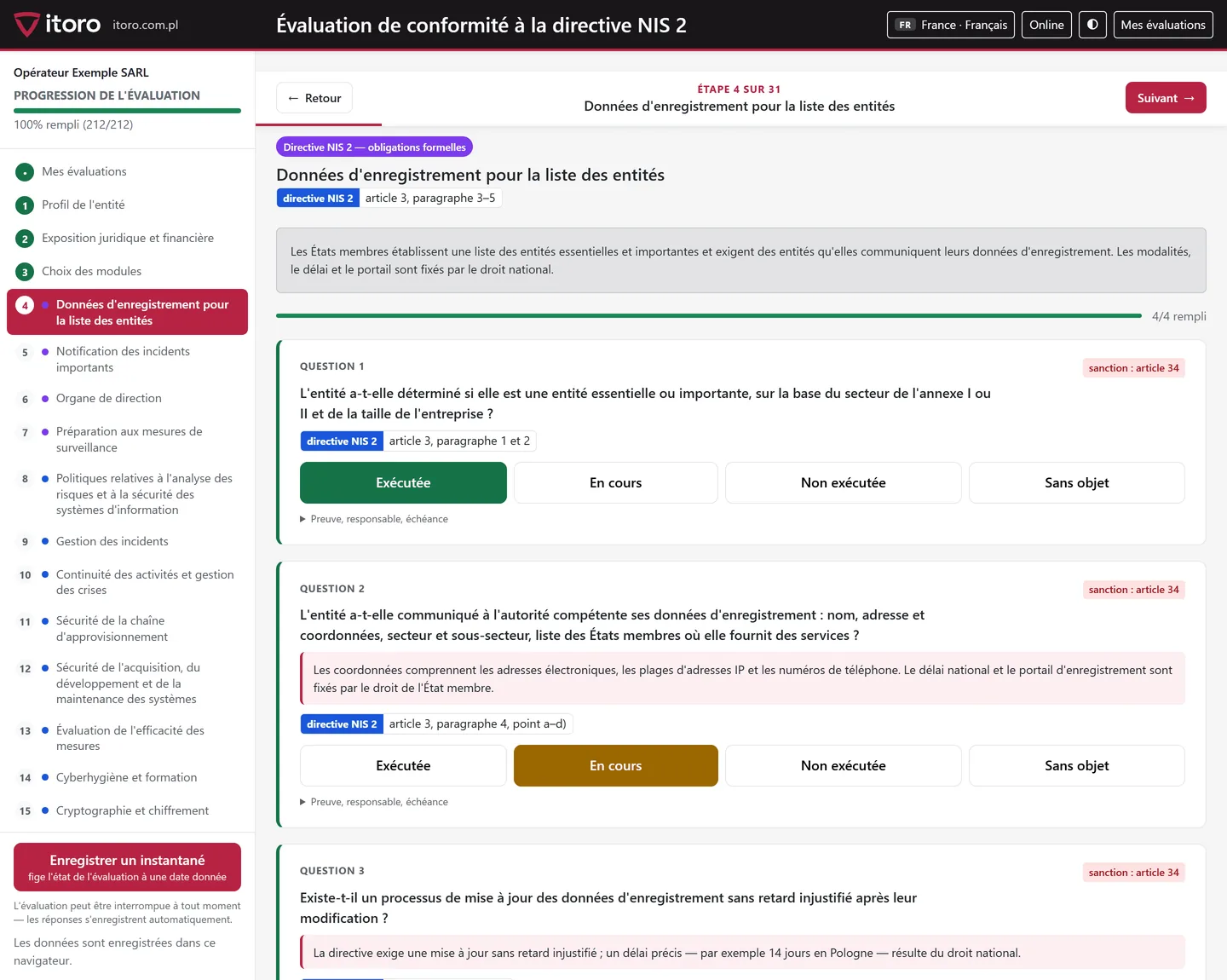Click the Online status button
The height and width of the screenshot is (980, 1227).
pos(1046,25)
